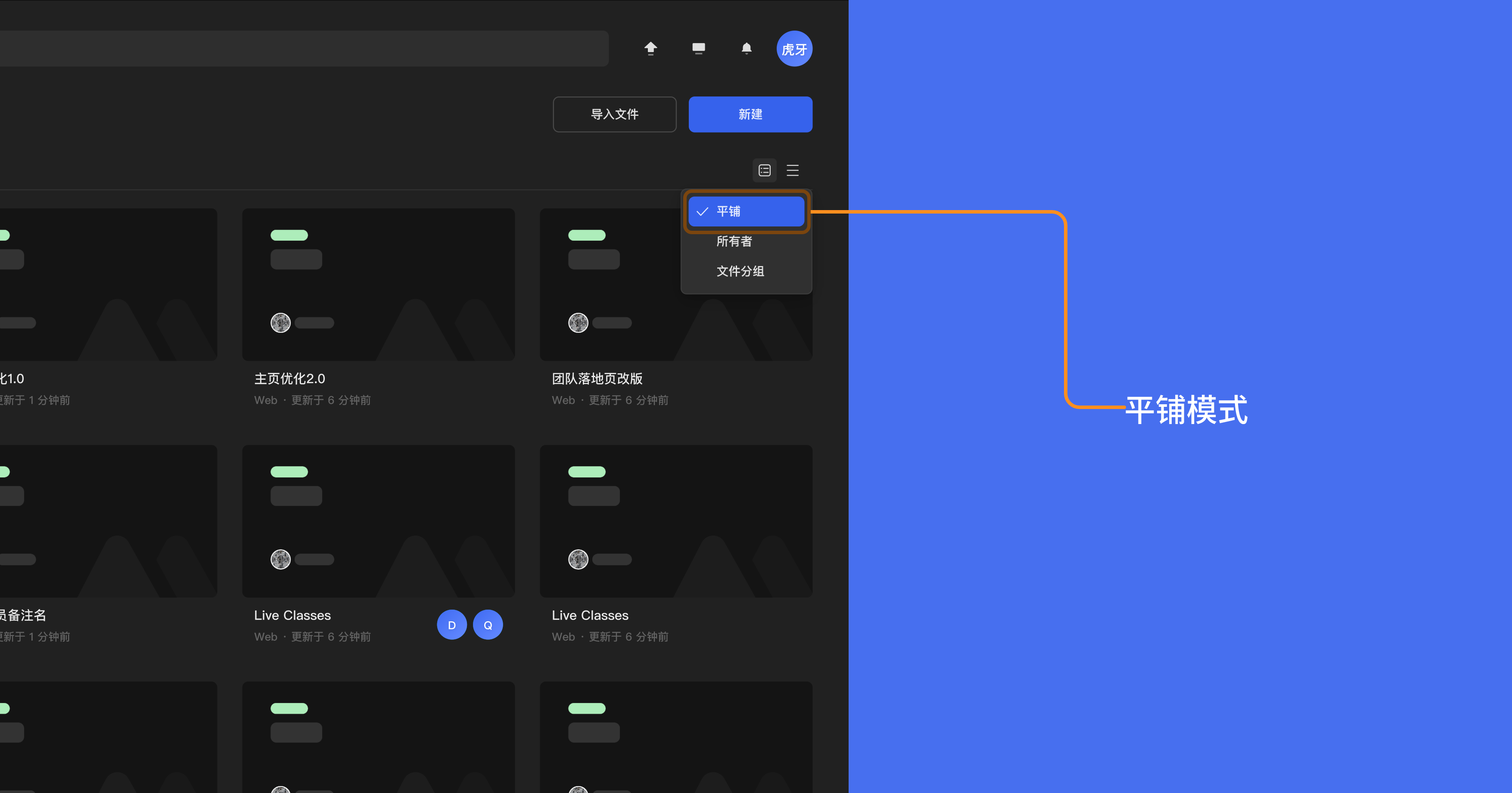The width and height of the screenshot is (1512, 793).
Task: Click the upload arrow icon in the header
Action: (x=650, y=48)
